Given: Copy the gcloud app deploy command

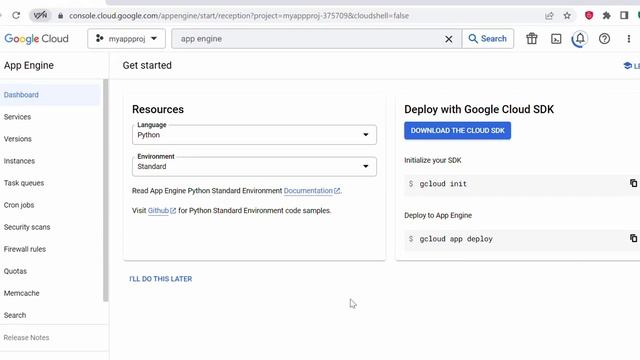Looking at the screenshot, I should tap(633, 238).
